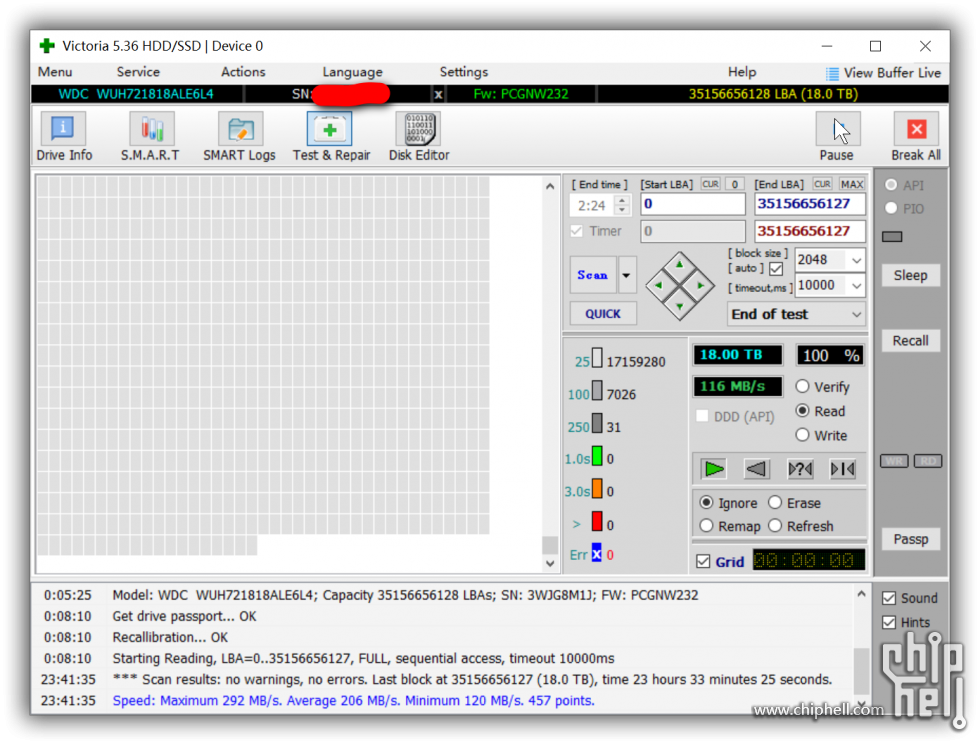
Task: Click the Scan button
Action: click(x=592, y=275)
